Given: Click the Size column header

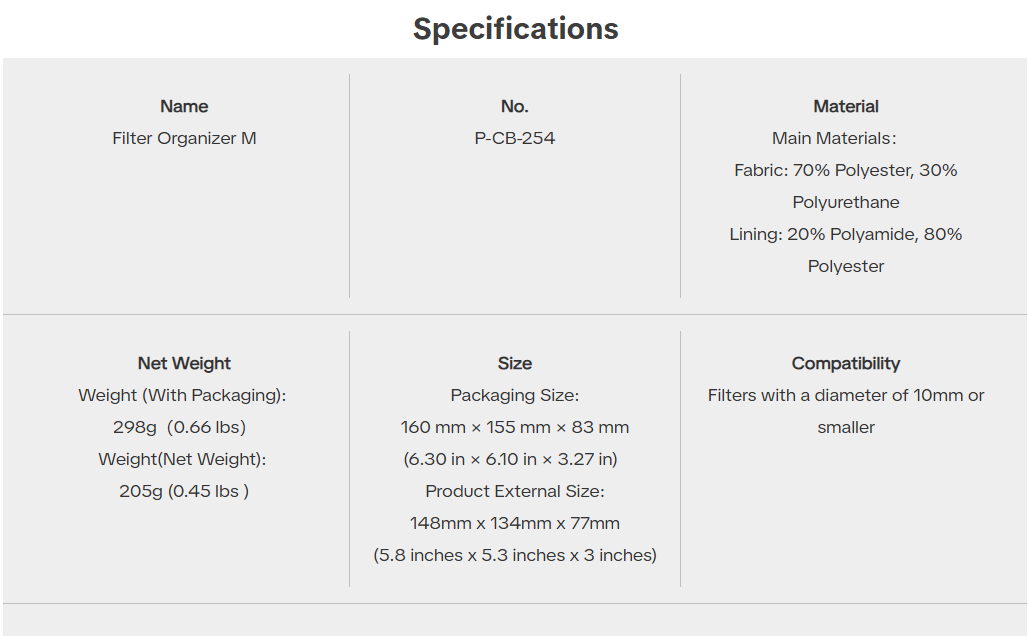Looking at the screenshot, I should [x=515, y=363].
